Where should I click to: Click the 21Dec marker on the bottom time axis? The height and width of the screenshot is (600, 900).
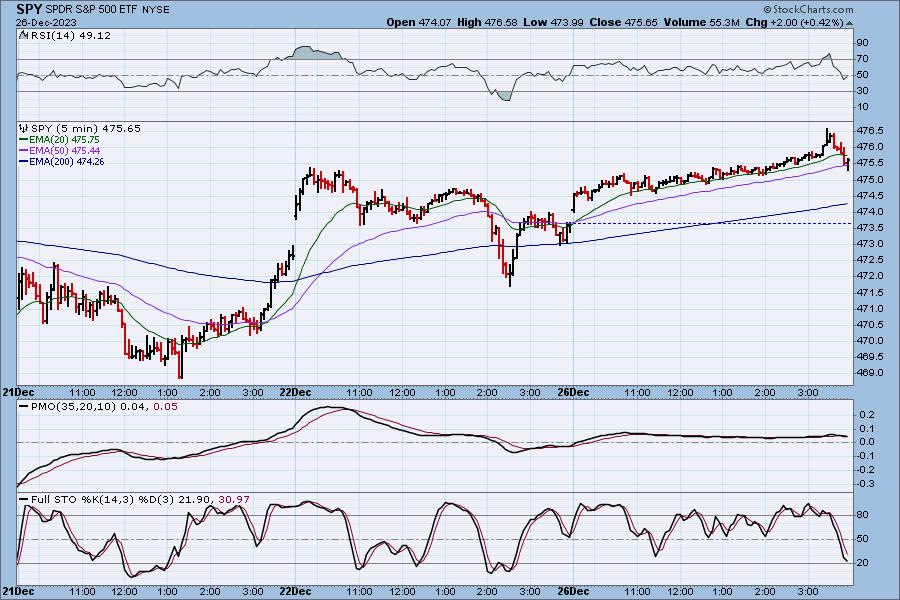pyautogui.click(x=18, y=591)
